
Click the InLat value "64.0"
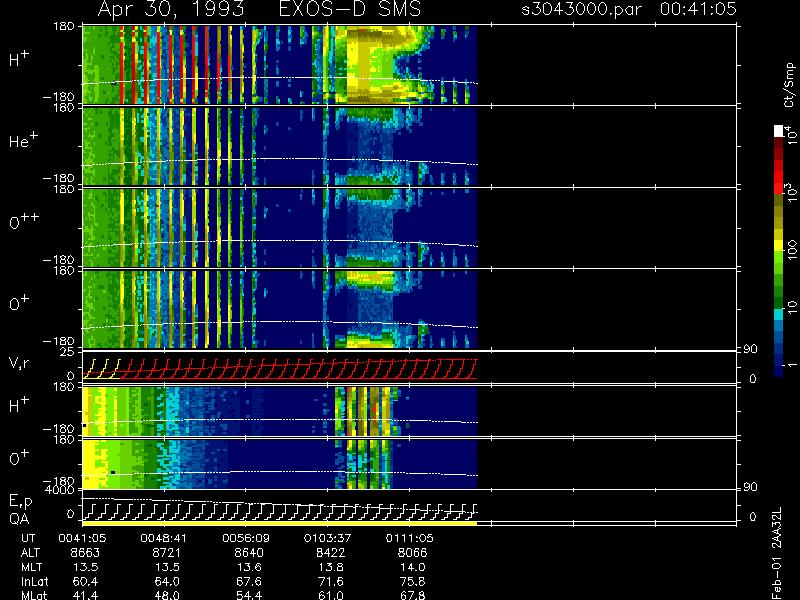click(167, 581)
